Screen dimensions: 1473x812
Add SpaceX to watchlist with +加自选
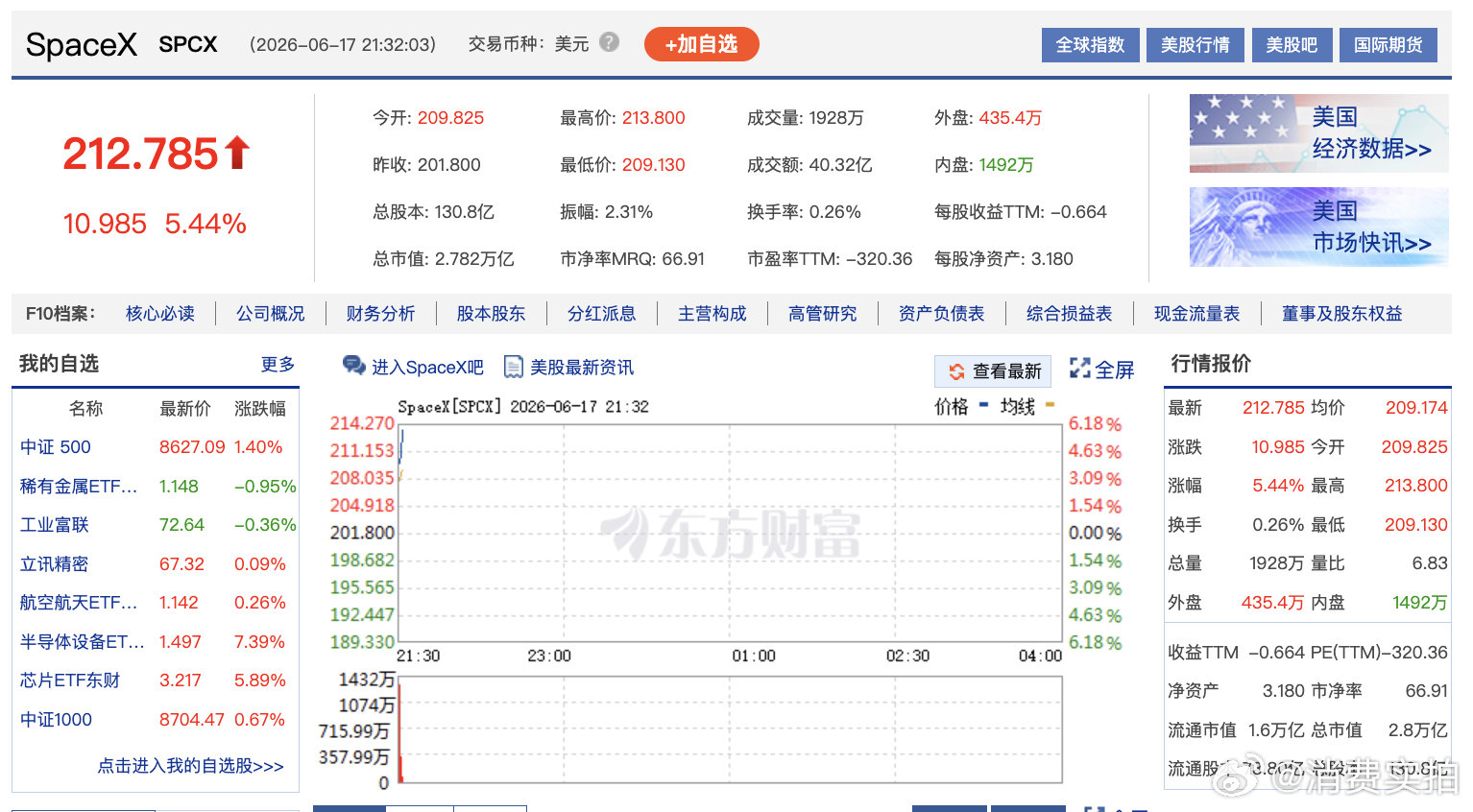(701, 44)
